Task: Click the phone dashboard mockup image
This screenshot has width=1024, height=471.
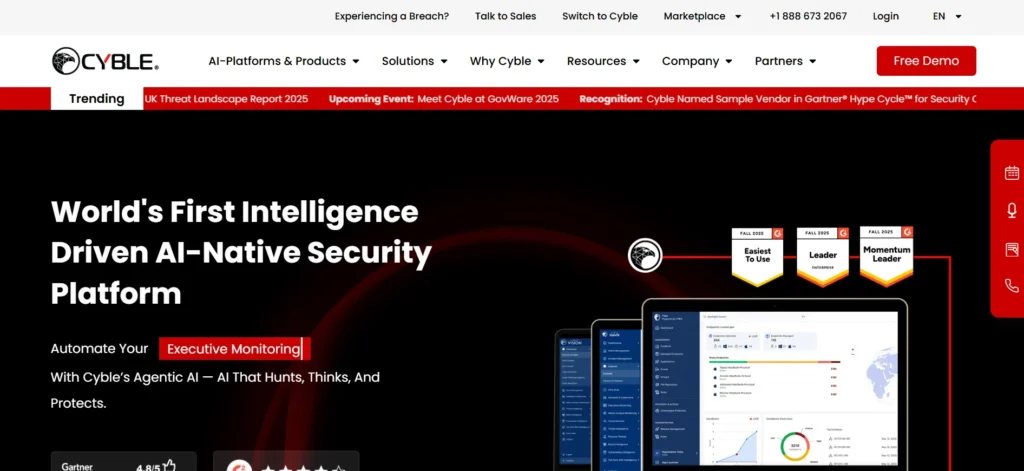Action: point(575,400)
